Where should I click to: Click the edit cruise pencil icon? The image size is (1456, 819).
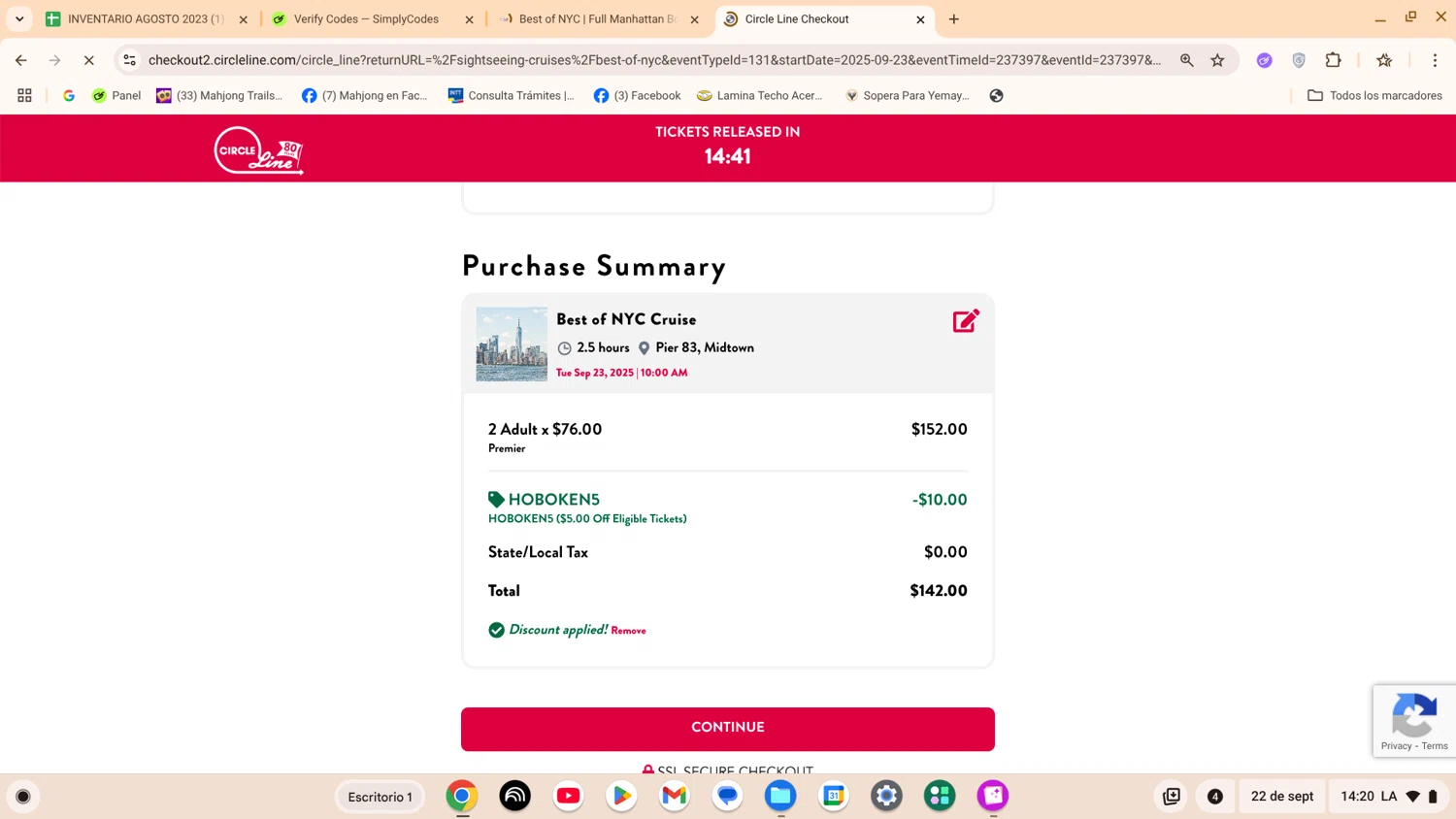click(966, 321)
